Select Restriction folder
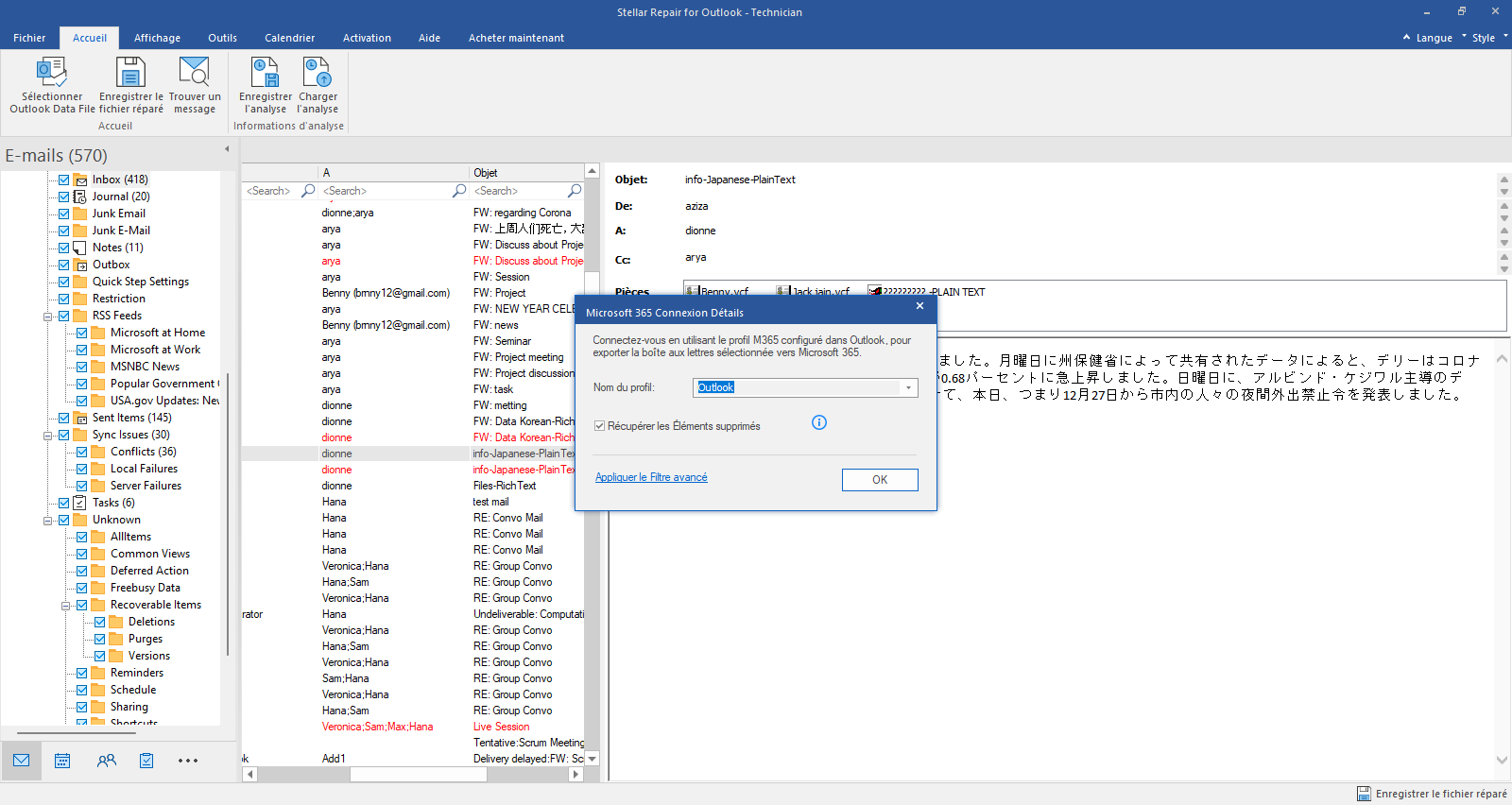1512x805 pixels. tap(119, 299)
